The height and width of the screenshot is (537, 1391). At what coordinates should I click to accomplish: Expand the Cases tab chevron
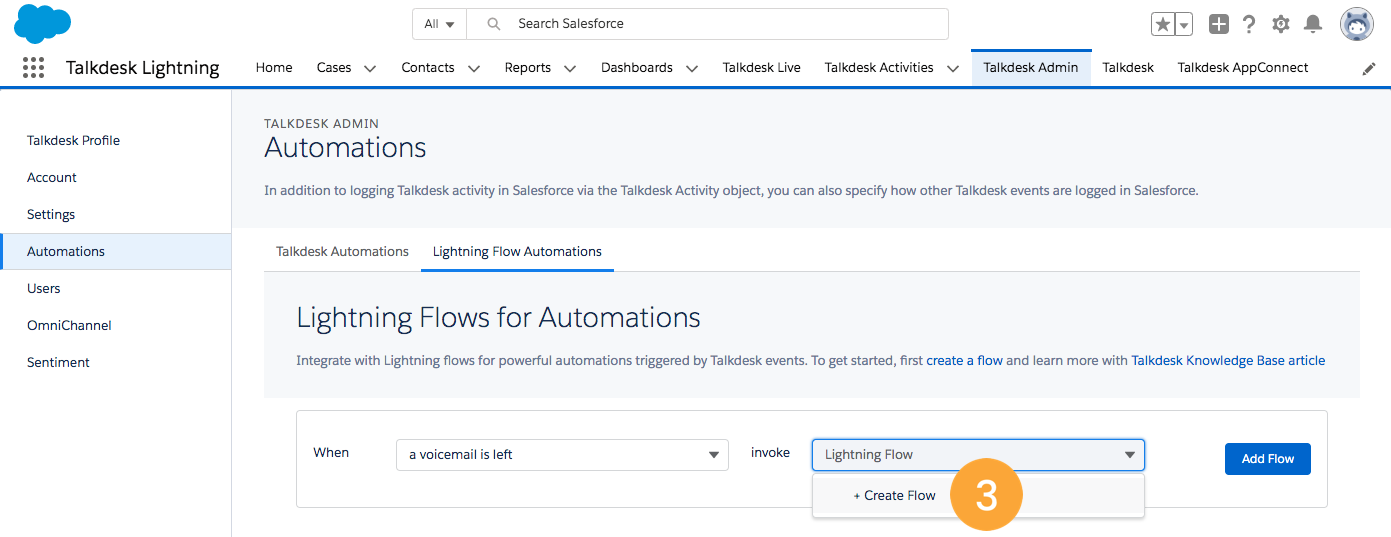(370, 69)
